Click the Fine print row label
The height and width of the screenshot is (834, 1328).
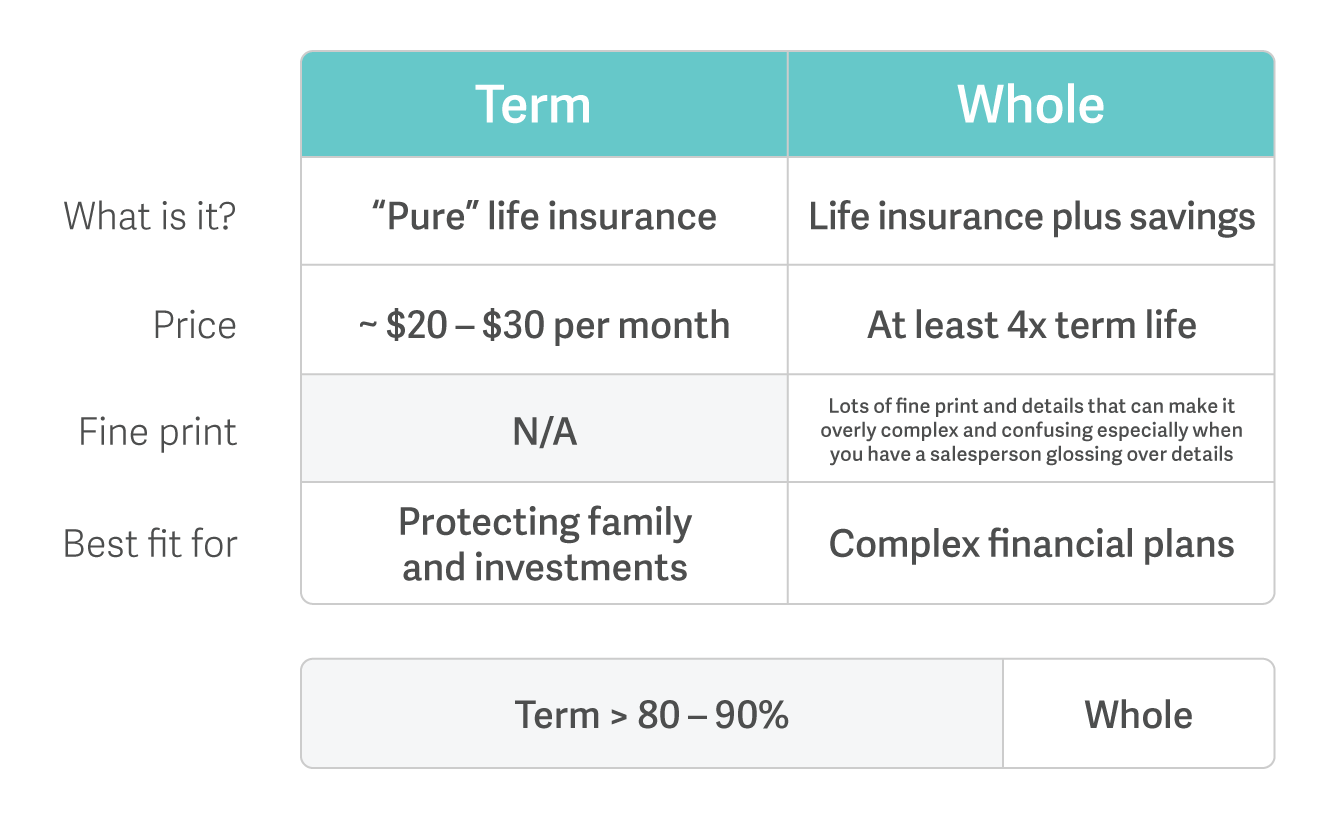158,432
